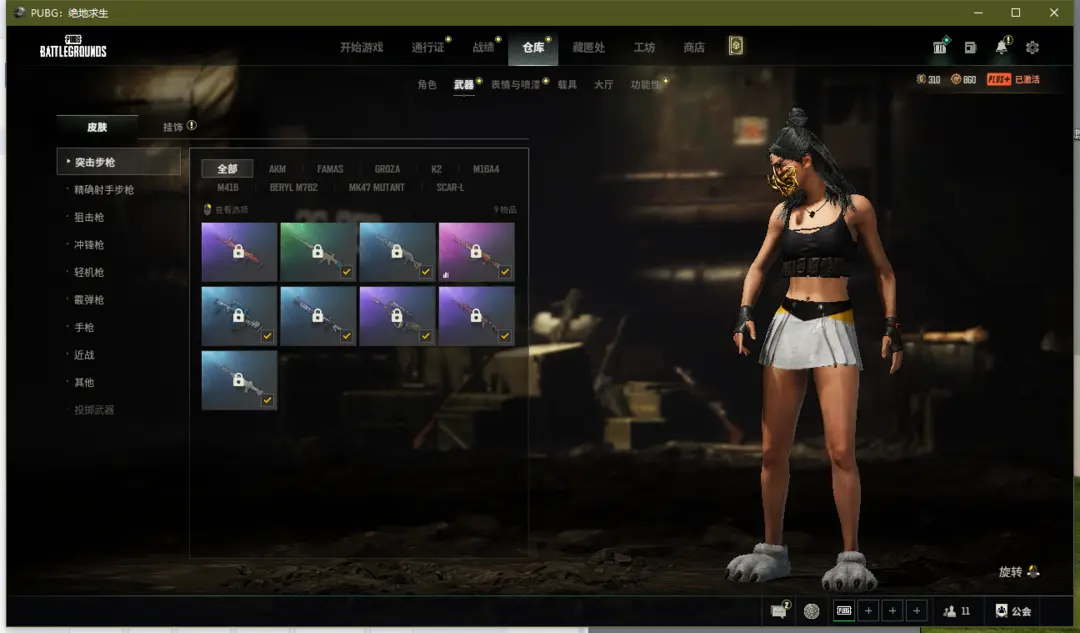Open chat messages icon with badge 2
The image size is (1080, 633).
pyautogui.click(x=778, y=611)
